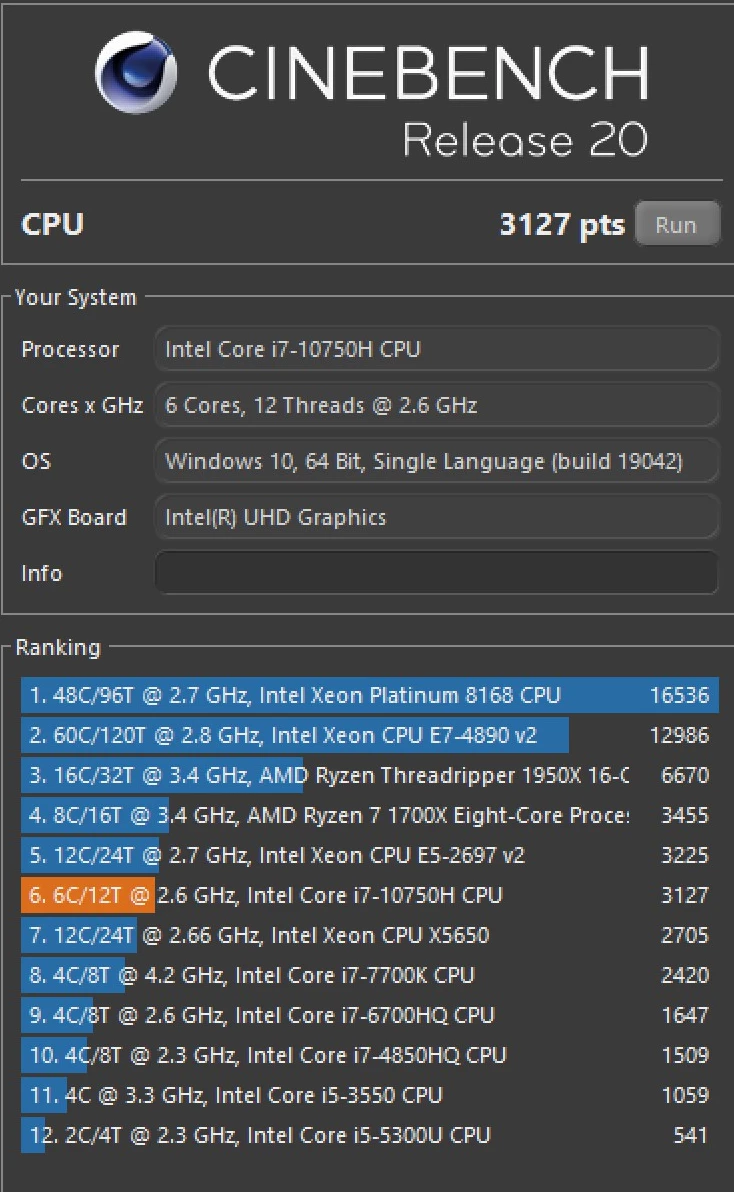Select the Threadripper 1950X ranking row
This screenshot has height=1192, width=734.
click(x=369, y=775)
